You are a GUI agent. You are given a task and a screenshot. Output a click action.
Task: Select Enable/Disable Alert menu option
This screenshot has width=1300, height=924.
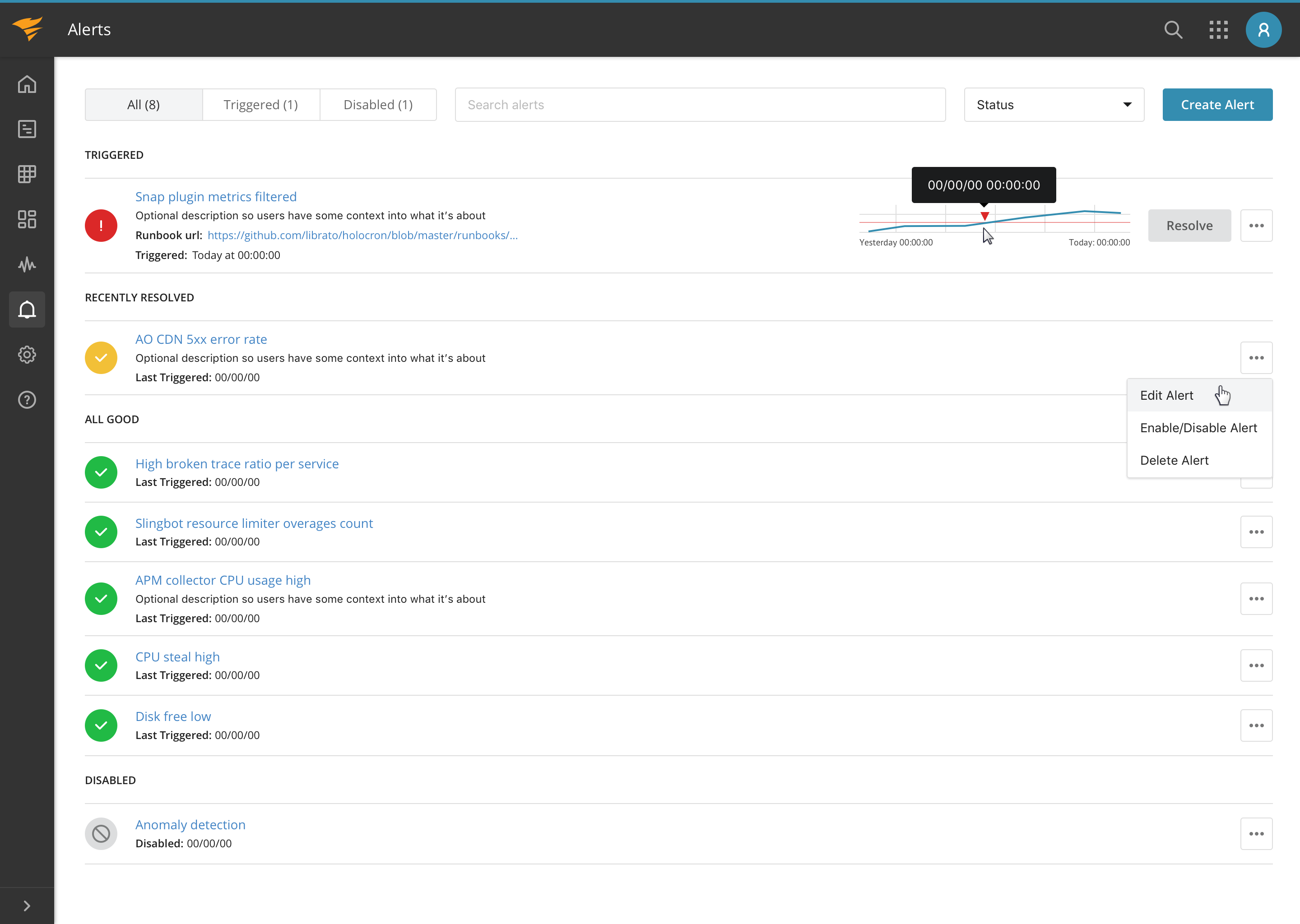coord(1198,428)
